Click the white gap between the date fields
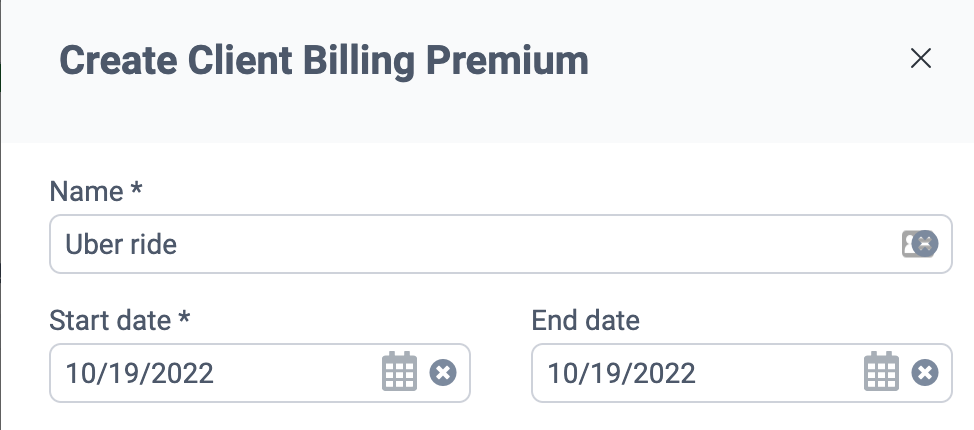Viewport: 974px width, 430px height. pyautogui.click(x=500, y=373)
